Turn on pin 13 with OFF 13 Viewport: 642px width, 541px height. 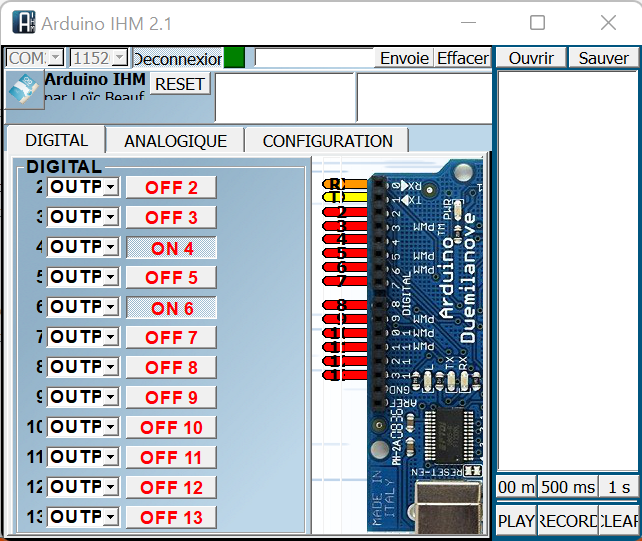pyautogui.click(x=171, y=517)
